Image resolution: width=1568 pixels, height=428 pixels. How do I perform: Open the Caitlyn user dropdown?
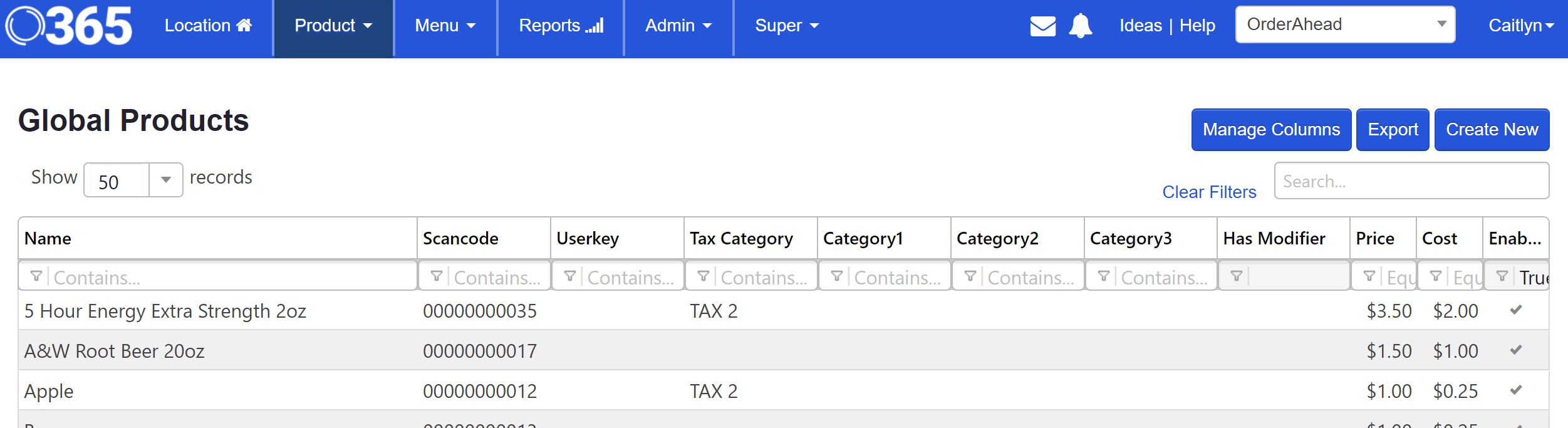[1520, 26]
